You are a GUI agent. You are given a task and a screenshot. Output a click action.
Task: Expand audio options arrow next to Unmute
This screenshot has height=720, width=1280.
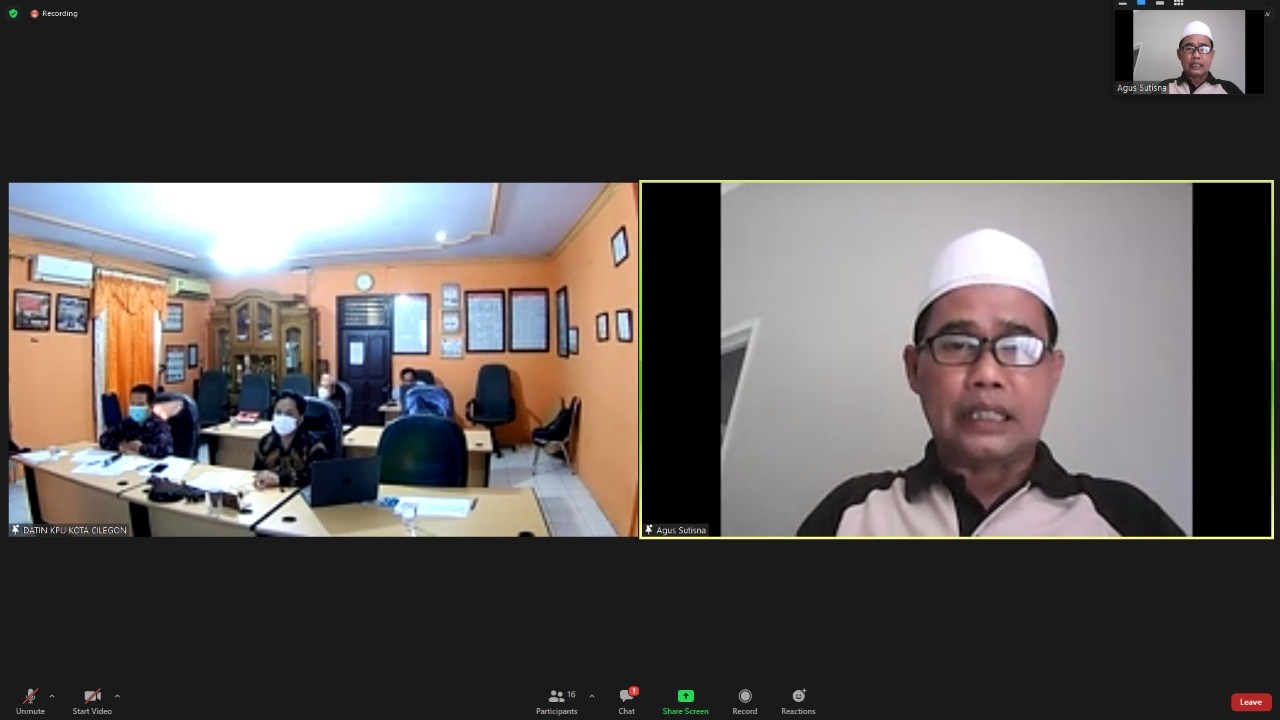tap(52, 696)
